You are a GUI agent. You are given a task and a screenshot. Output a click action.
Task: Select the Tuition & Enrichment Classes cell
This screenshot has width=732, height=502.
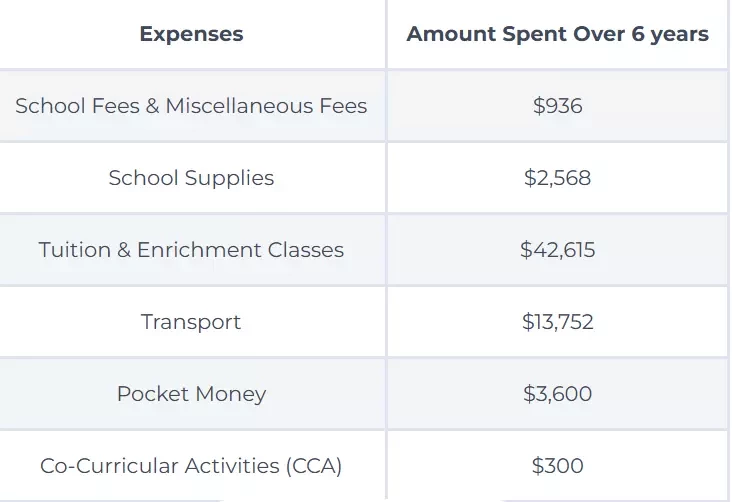[x=191, y=250]
